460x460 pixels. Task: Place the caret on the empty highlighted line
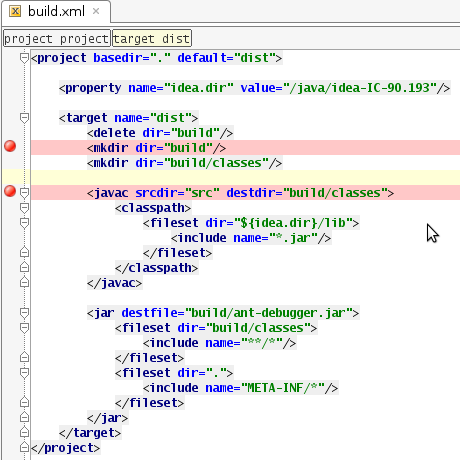tap(245, 178)
